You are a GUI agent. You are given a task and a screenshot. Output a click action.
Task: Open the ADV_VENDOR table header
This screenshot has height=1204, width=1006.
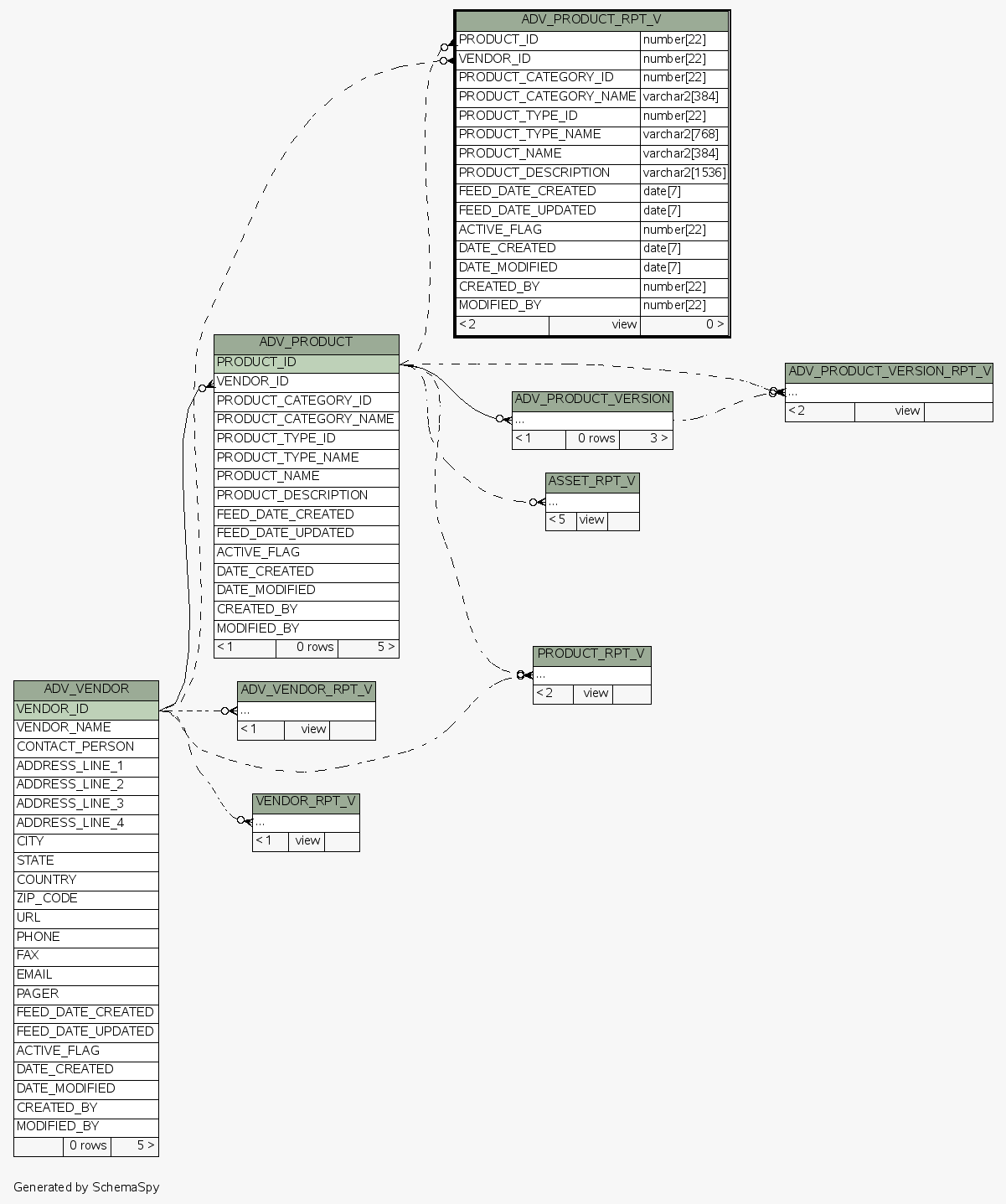pyautogui.click(x=86, y=690)
